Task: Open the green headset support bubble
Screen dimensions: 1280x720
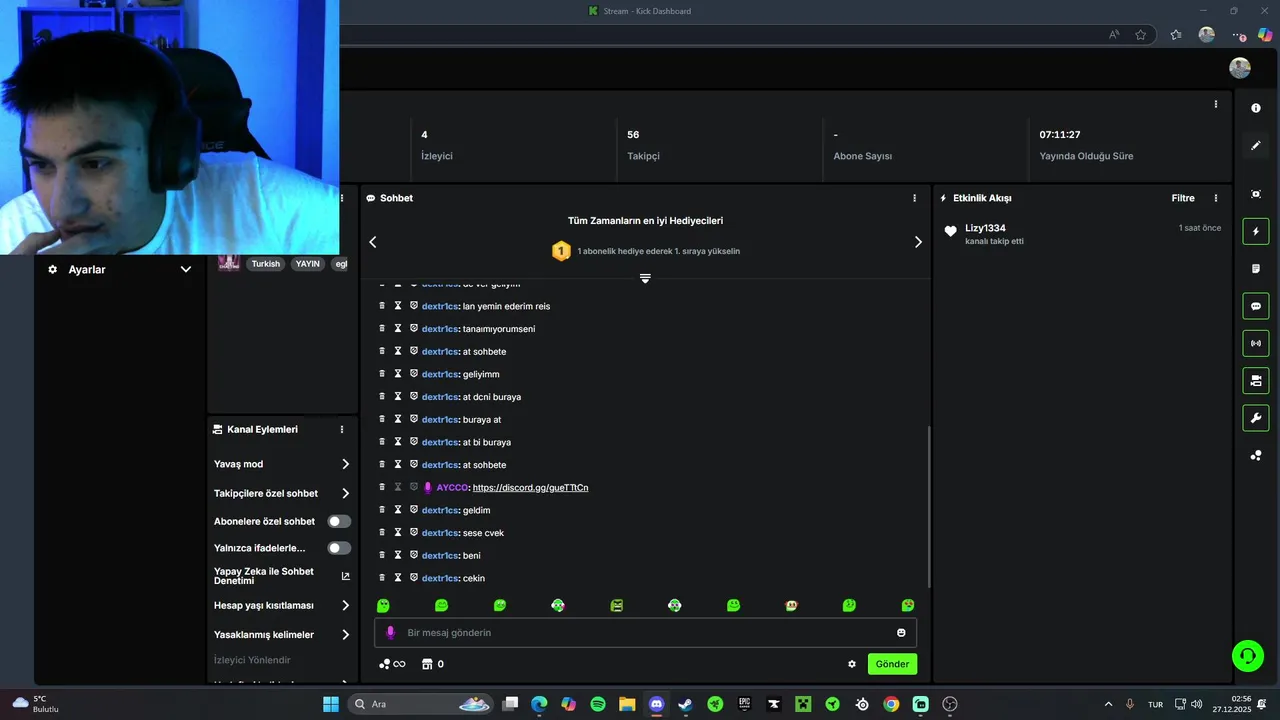Action: pos(1247,656)
